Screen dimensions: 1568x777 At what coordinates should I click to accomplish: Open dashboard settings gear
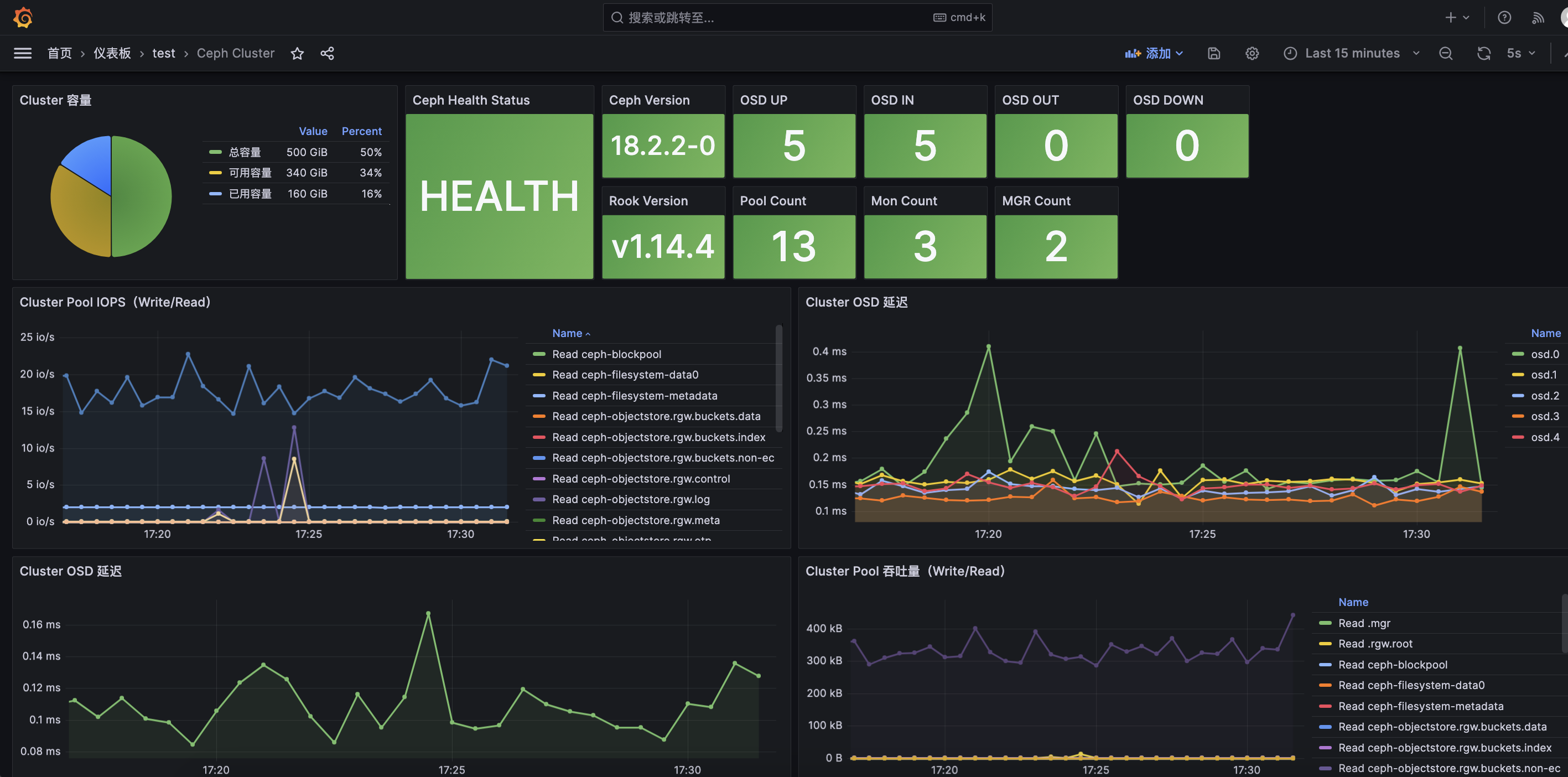(x=1252, y=54)
